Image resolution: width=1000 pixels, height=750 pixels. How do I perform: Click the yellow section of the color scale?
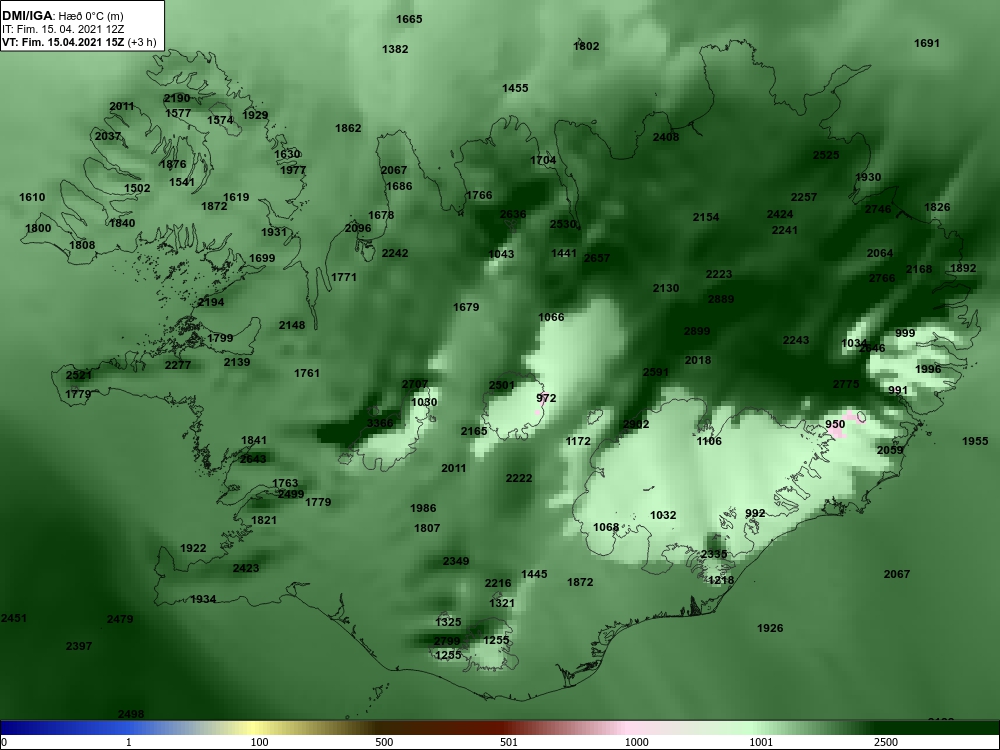(255, 728)
